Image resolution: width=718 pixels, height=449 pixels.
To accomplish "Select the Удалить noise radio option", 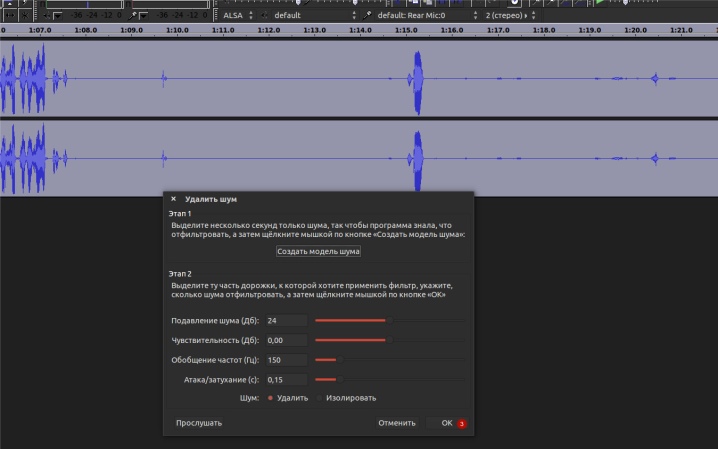I will tap(288, 398).
